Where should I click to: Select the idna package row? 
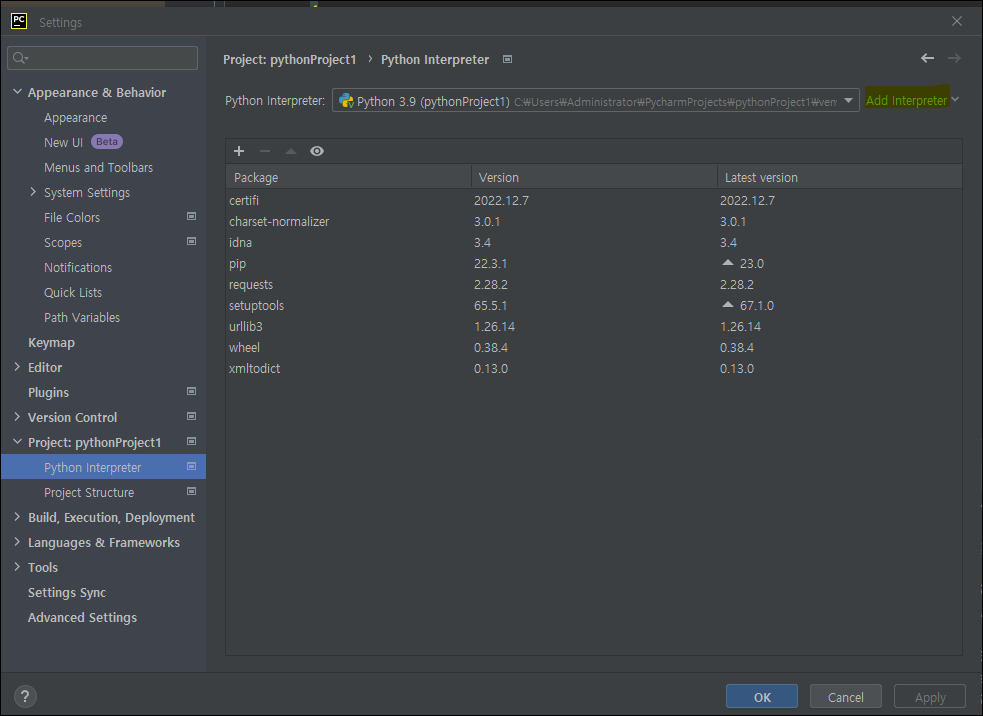point(594,243)
